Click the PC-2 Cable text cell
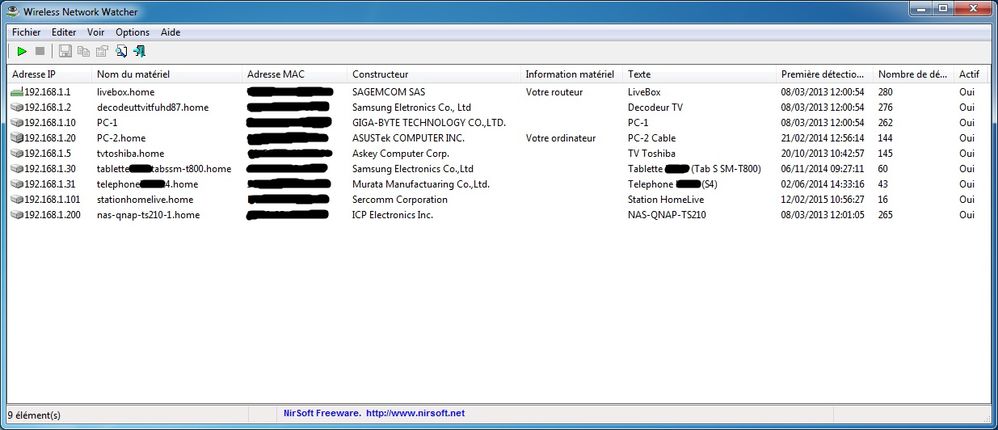Image resolution: width=998 pixels, height=430 pixels. 652,138
